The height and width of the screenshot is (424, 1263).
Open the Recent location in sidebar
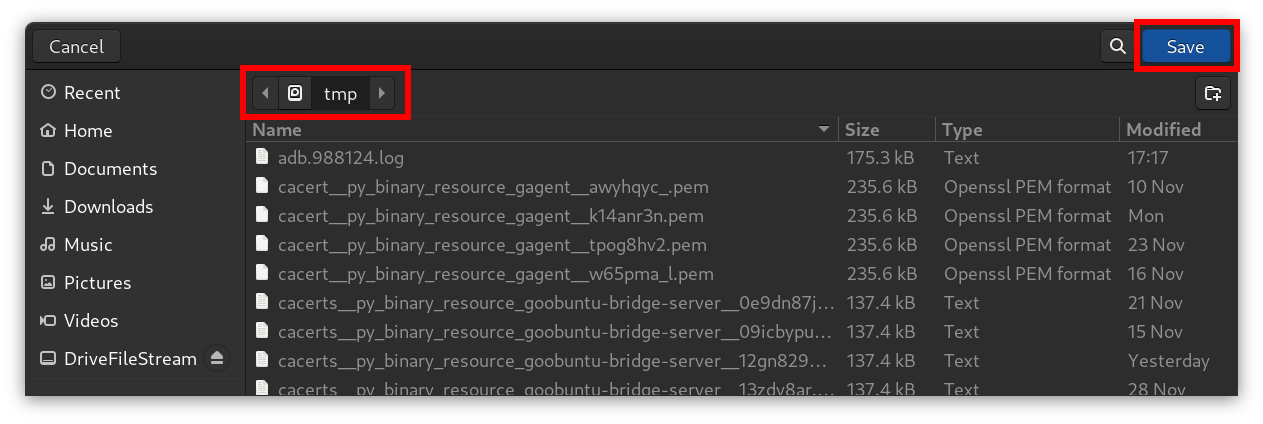pos(91,93)
